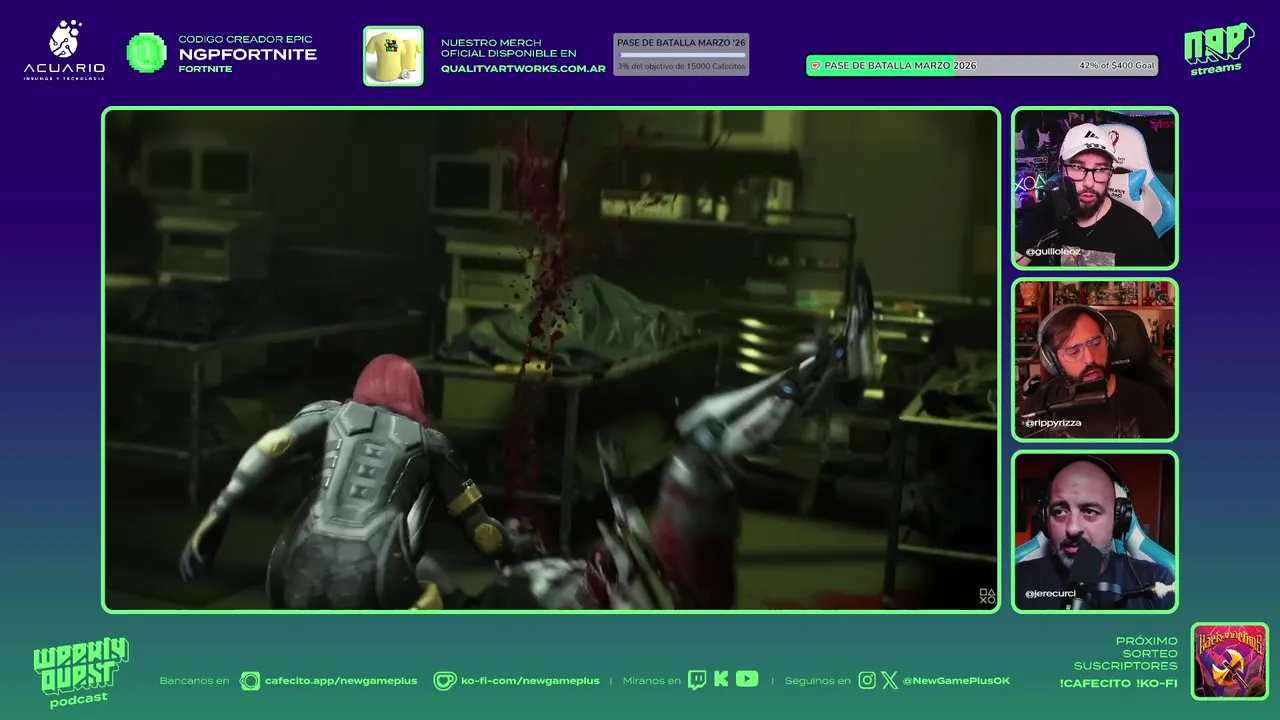
Task: Open the yellow merch t-shirt thumbnail
Action: point(393,56)
